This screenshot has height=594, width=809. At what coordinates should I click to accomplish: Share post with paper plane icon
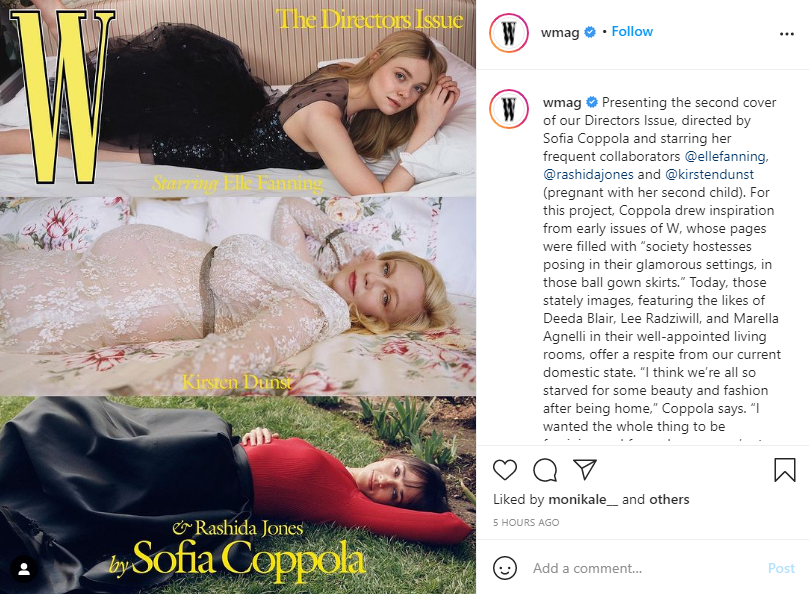tap(585, 470)
